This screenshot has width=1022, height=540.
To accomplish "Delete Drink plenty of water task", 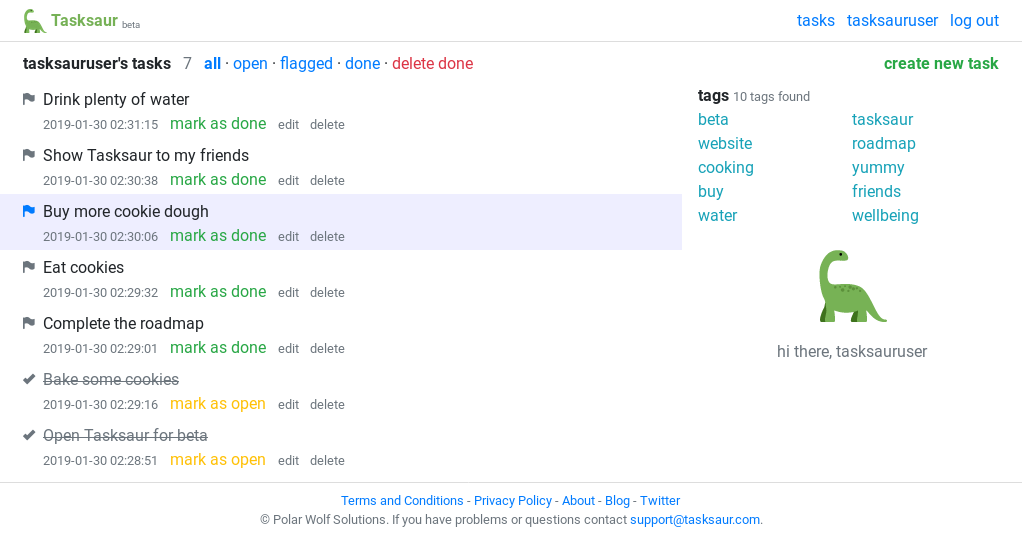I will [x=327, y=125].
